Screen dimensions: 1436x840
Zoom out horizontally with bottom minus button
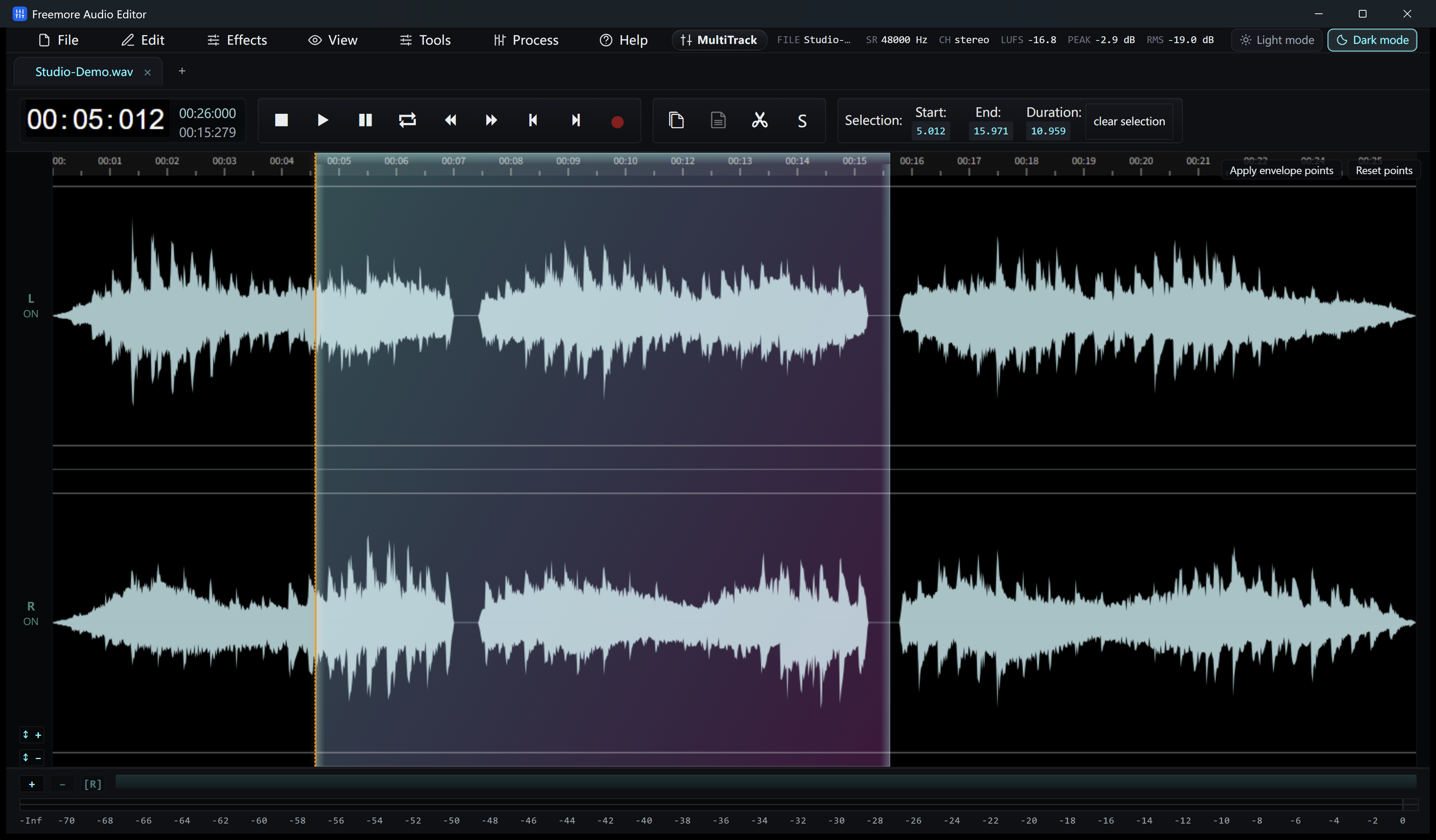(62, 784)
